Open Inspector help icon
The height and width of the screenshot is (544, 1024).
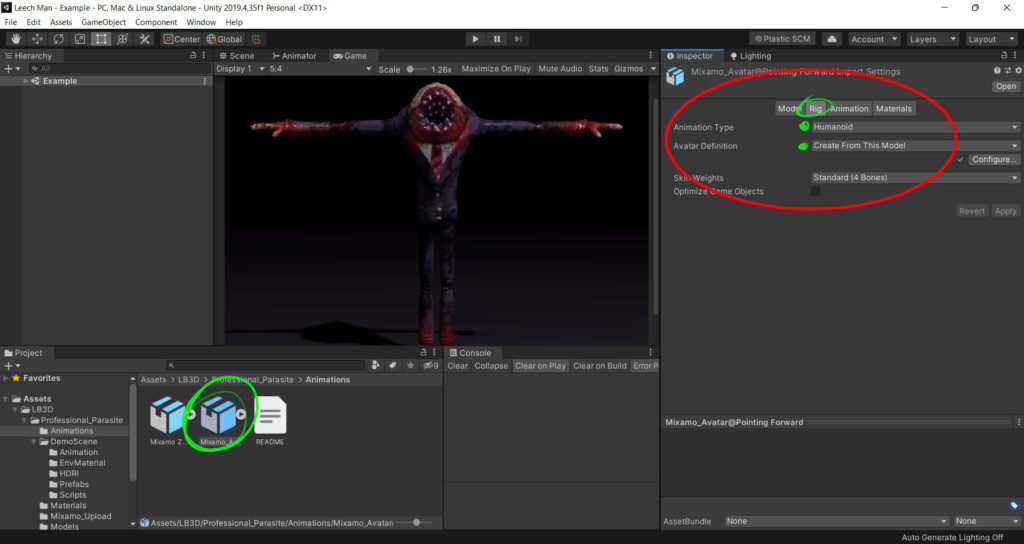(x=997, y=71)
